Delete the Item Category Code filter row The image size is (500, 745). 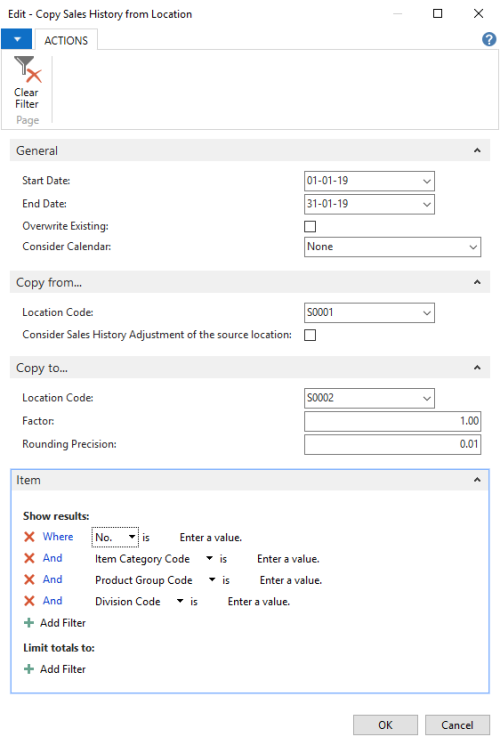click(29, 558)
